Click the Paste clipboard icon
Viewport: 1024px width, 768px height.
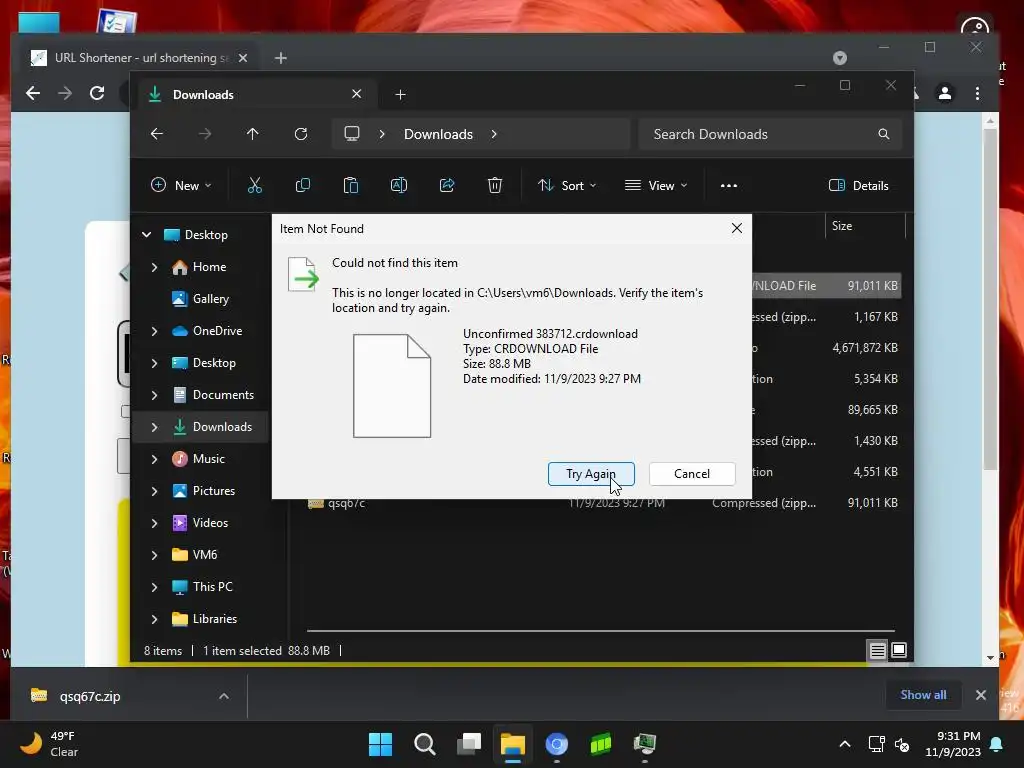351,185
